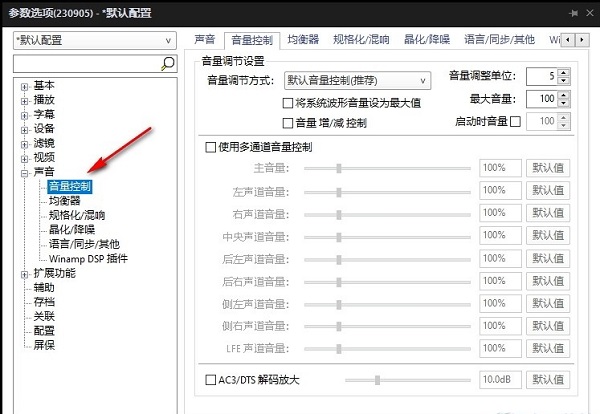600x414 pixels.
Task: Tick 使用多通道音量控制 checkbox
Action: coord(210,147)
